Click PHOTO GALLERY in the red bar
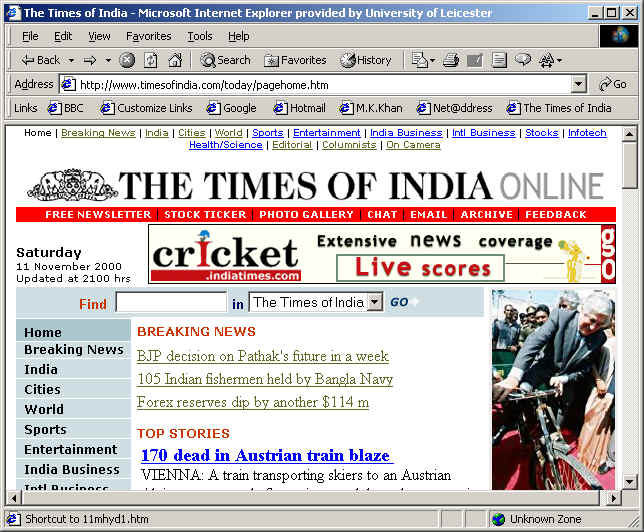Screen dimensions: 644x532 306,214
